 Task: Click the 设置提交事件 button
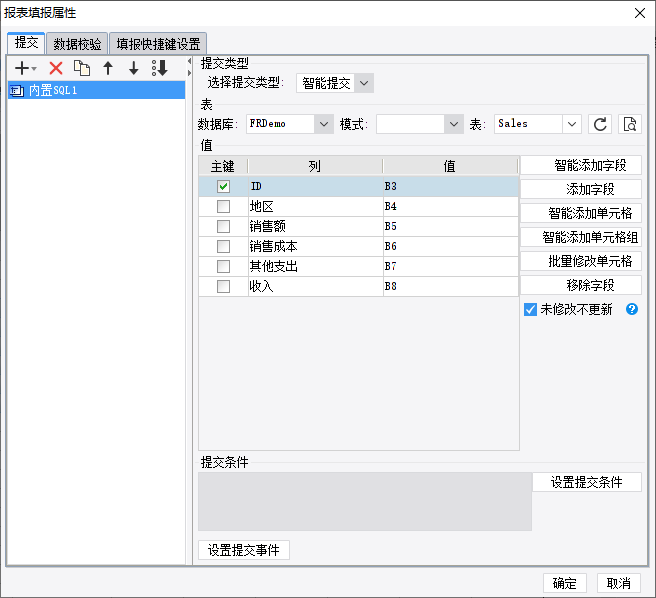coord(243,550)
